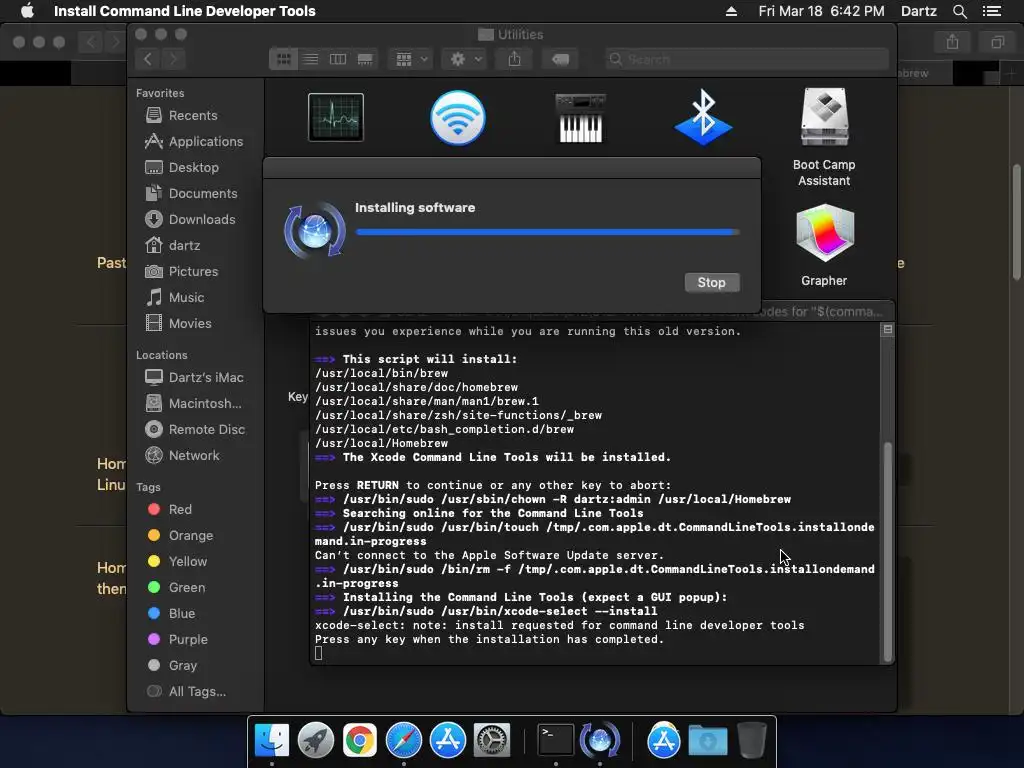
Task: Go back in Finder Utilities window
Action: click(148, 59)
